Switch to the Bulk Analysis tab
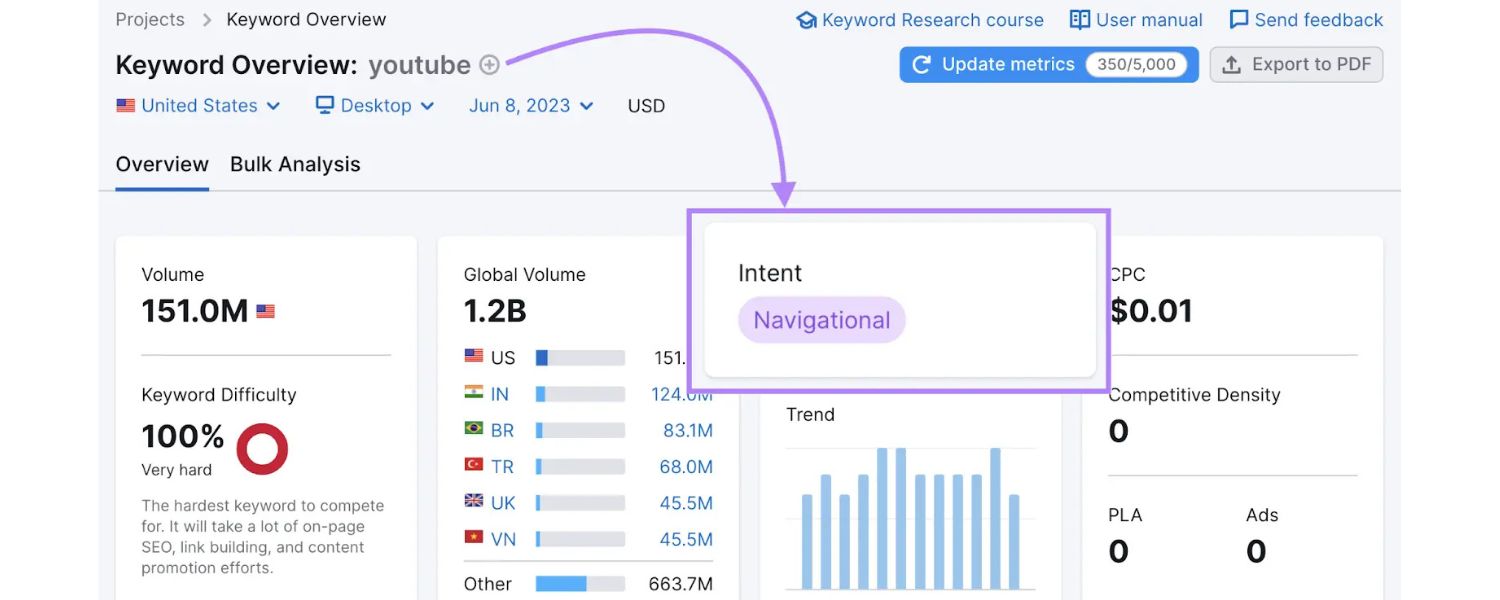The width and height of the screenshot is (1500, 600). click(295, 164)
